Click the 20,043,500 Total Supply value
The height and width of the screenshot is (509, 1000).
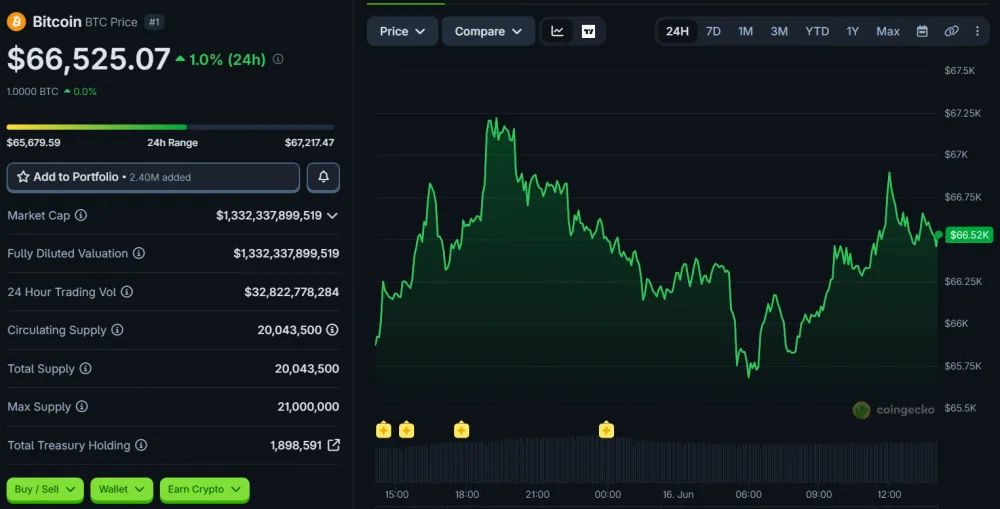coord(307,368)
